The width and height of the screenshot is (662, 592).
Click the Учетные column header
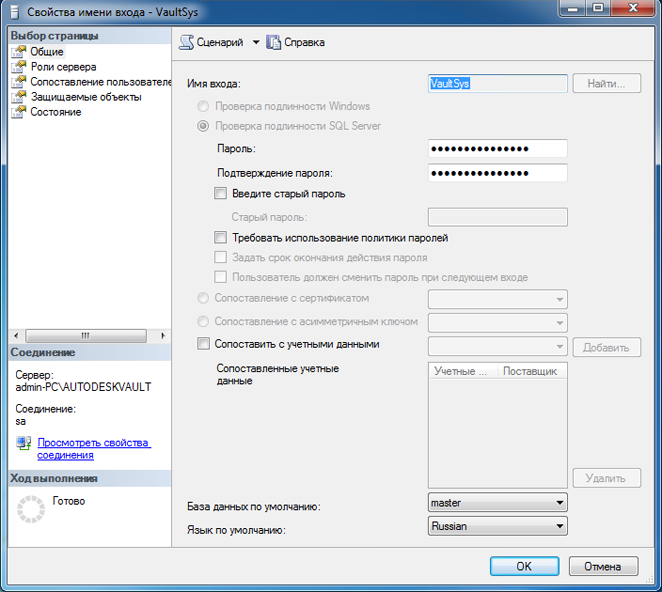(x=463, y=371)
